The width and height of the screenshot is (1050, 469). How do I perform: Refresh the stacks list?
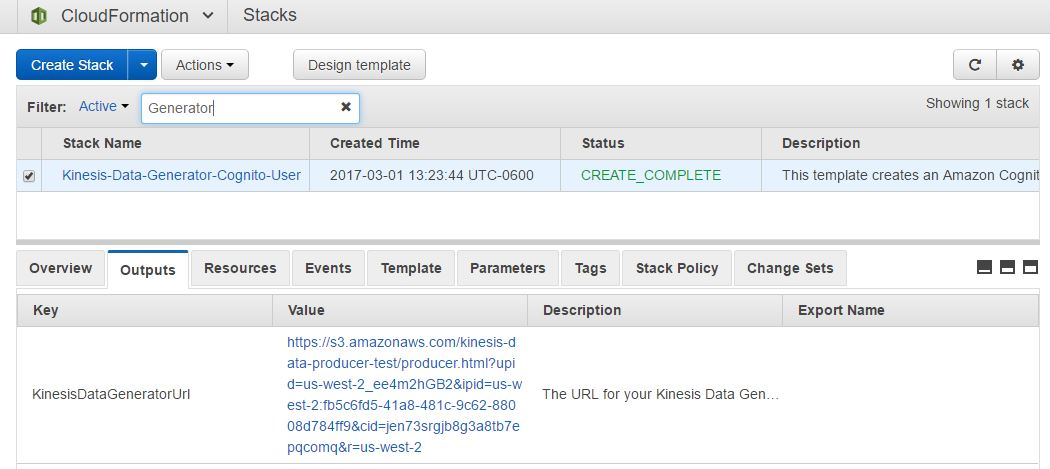975,65
